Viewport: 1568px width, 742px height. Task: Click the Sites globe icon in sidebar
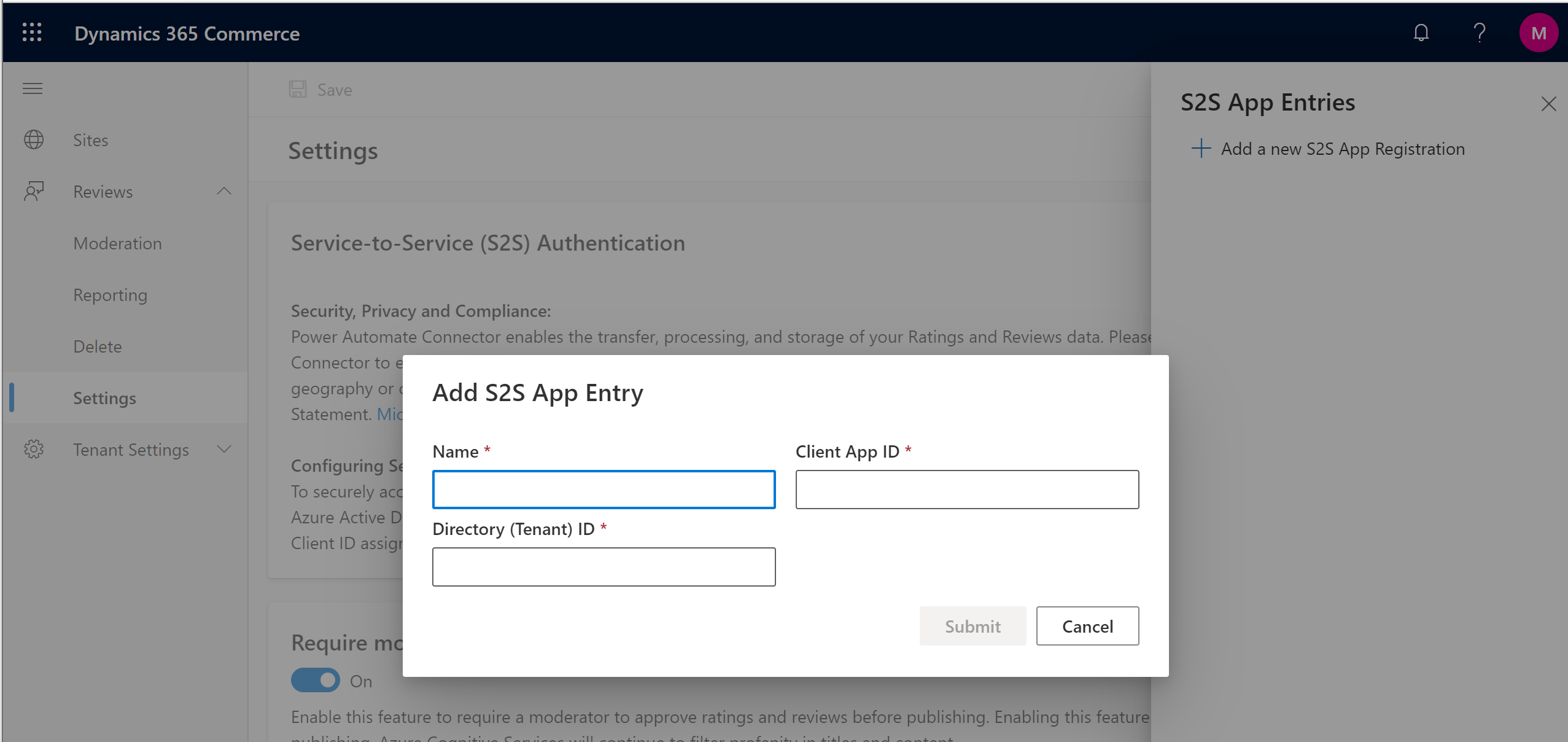(34, 140)
